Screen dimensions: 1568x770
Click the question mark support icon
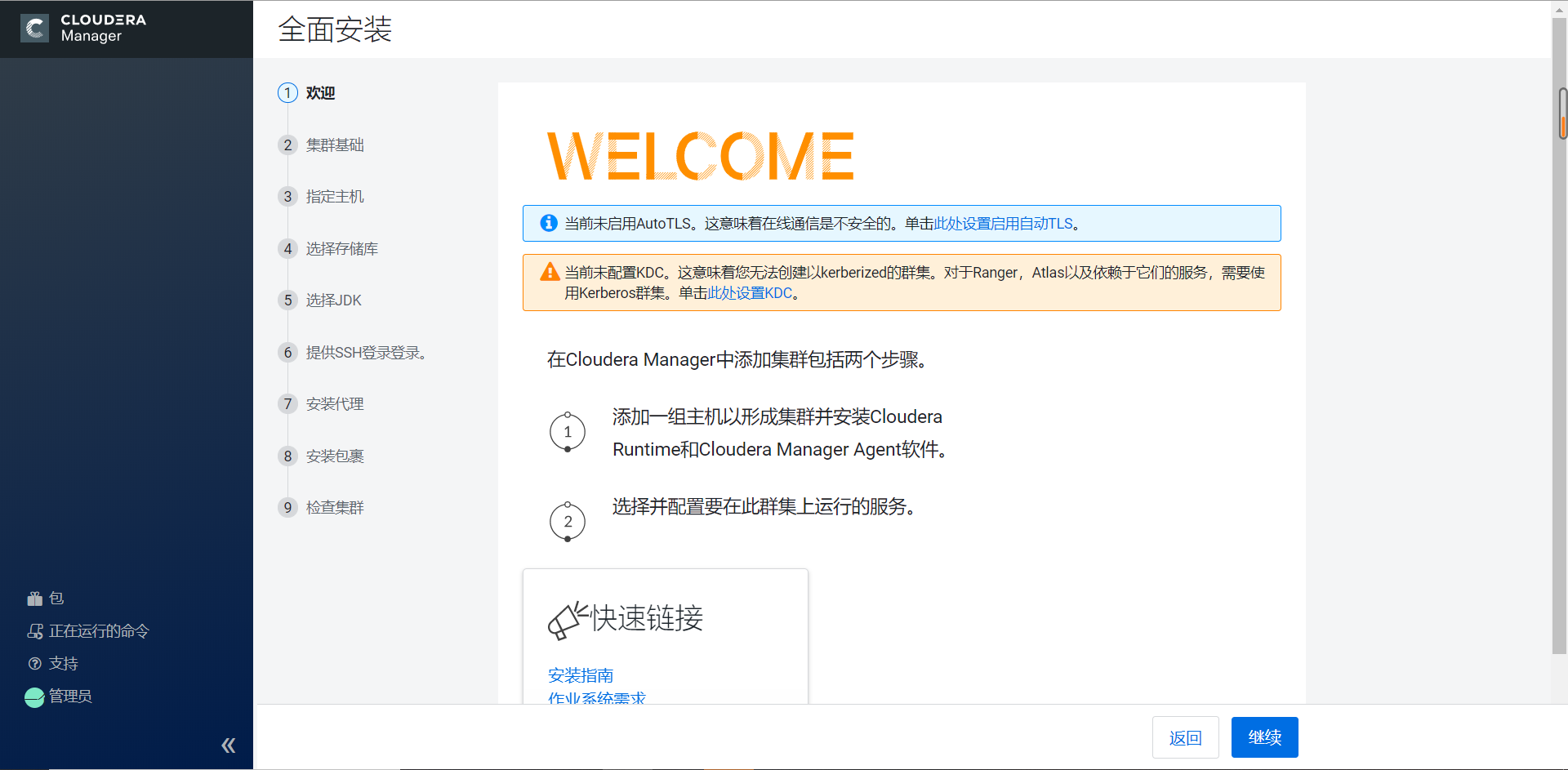point(34,664)
